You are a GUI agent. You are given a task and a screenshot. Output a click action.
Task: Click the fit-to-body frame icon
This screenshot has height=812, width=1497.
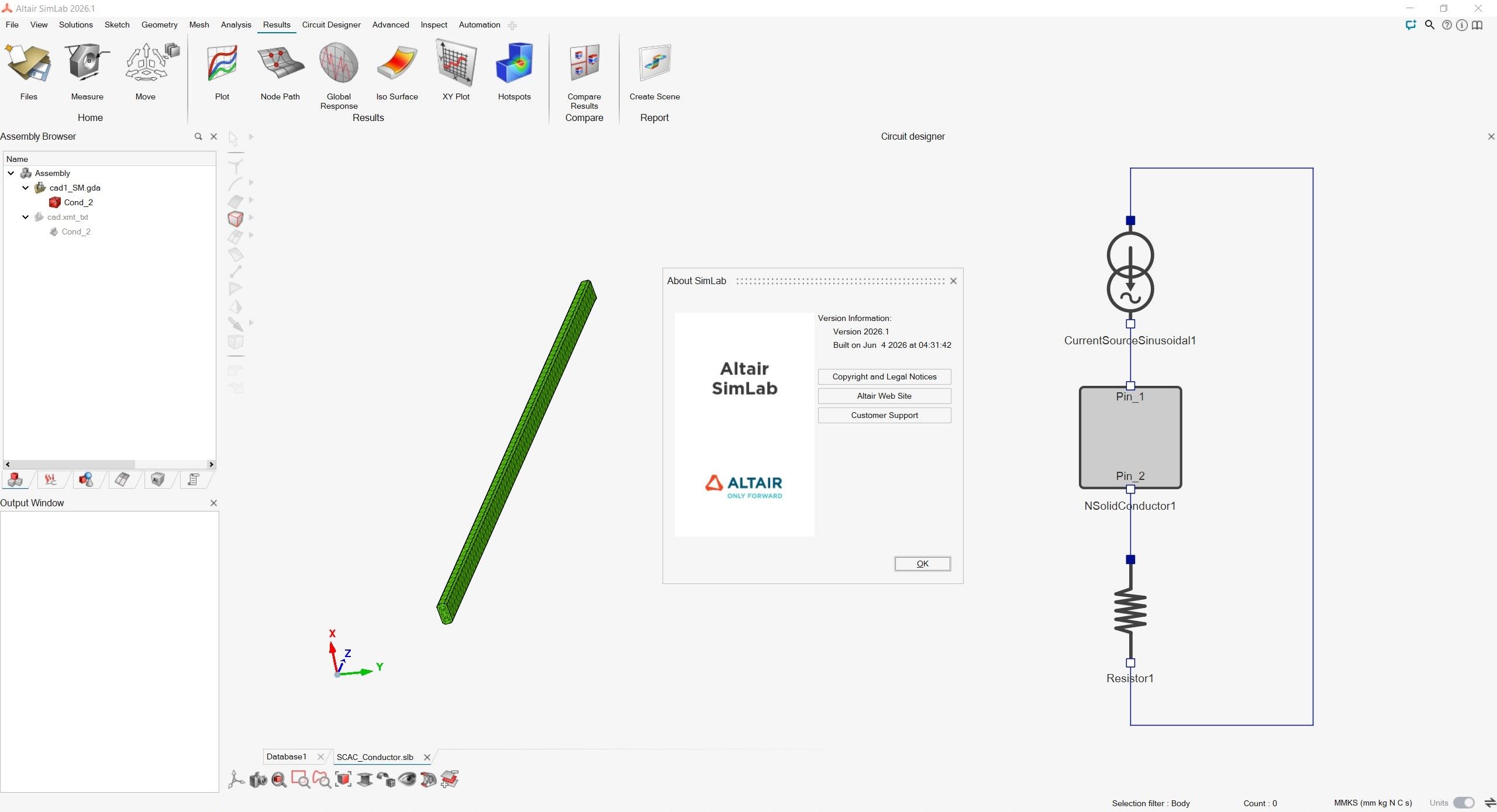(343, 779)
